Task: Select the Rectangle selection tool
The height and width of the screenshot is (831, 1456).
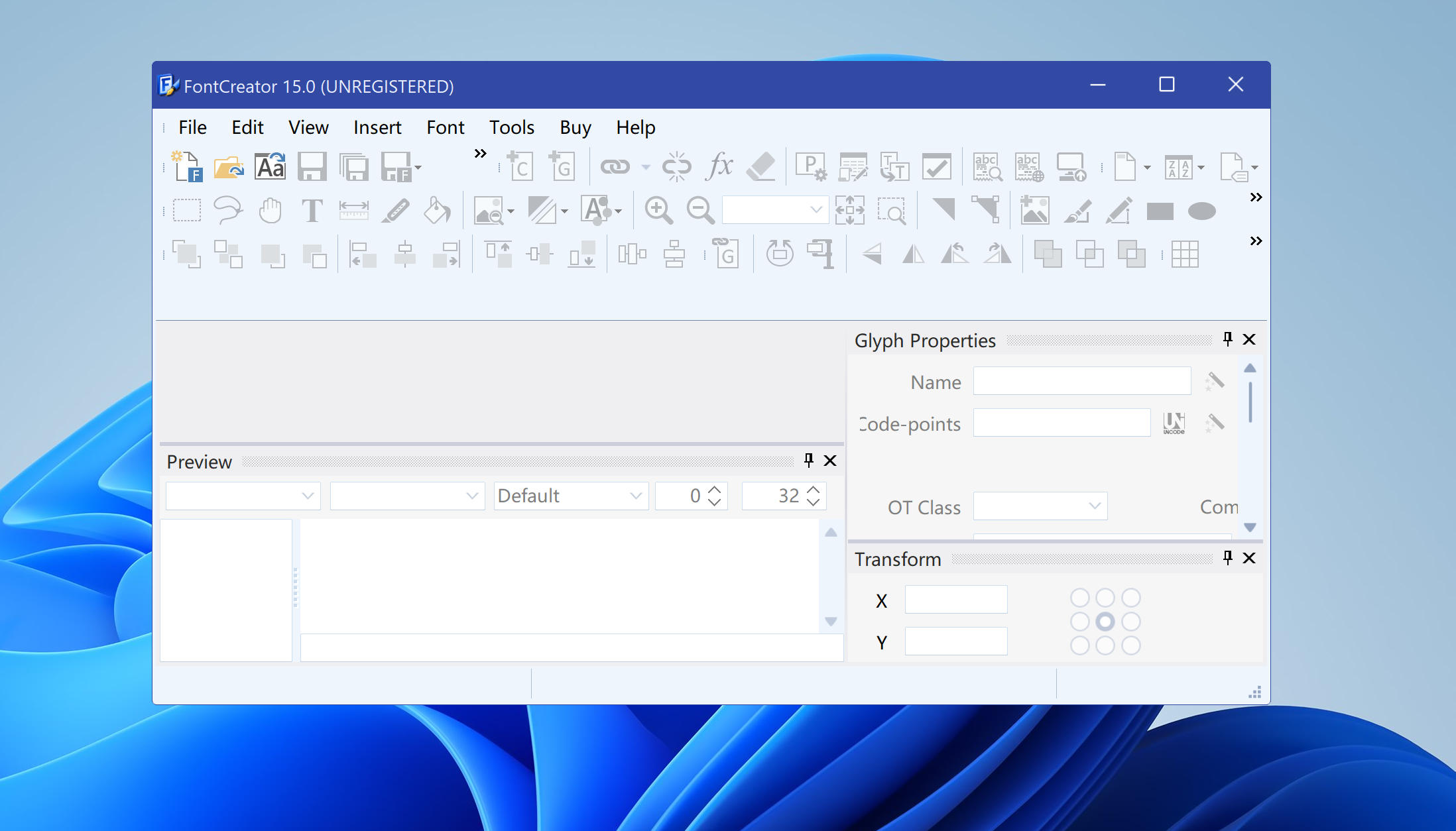Action: (187, 211)
